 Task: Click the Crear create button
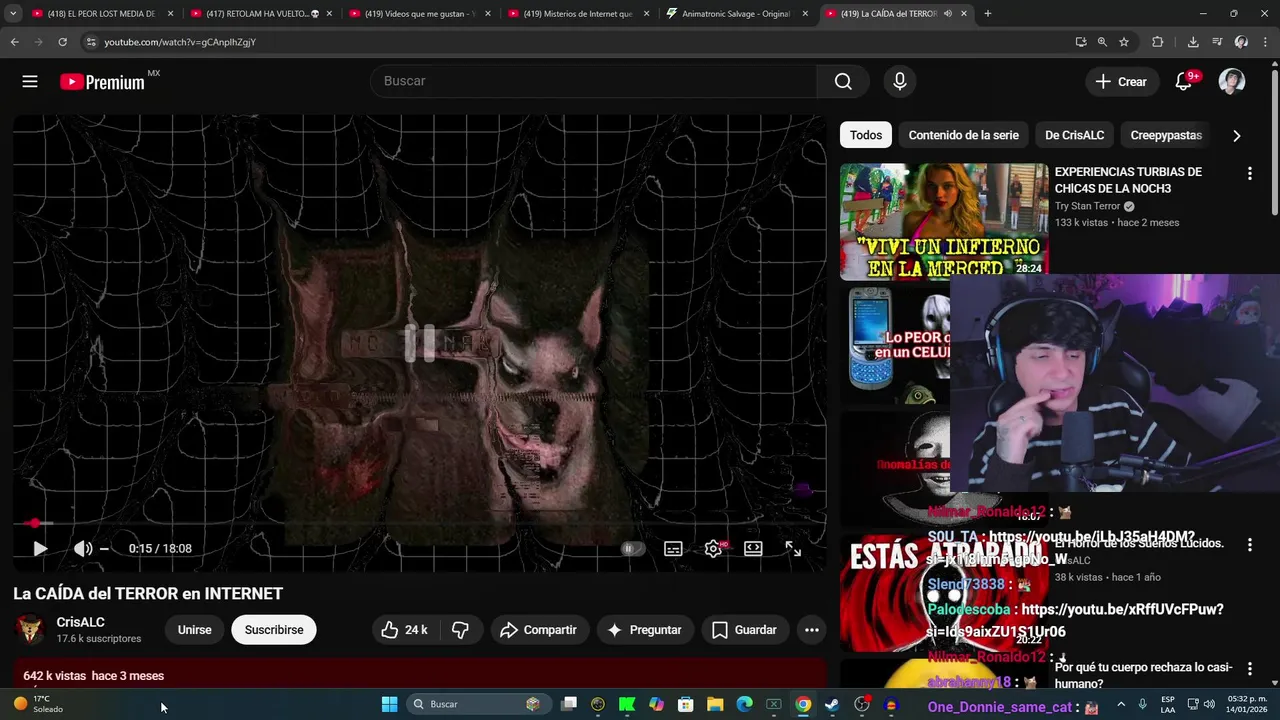(x=1121, y=81)
